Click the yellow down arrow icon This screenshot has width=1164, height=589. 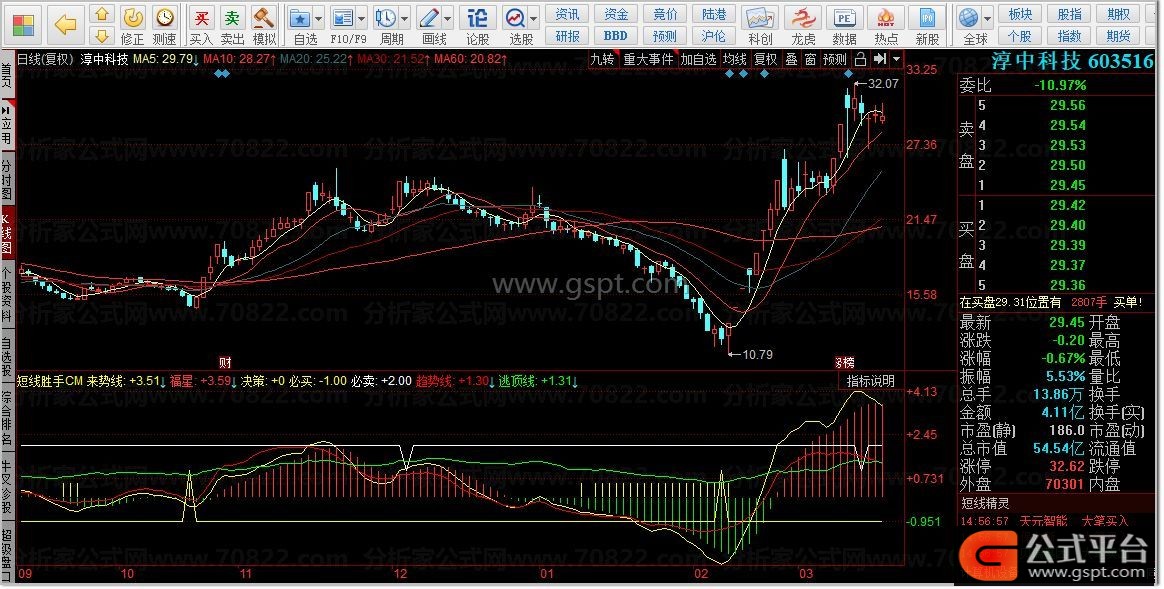click(102, 36)
